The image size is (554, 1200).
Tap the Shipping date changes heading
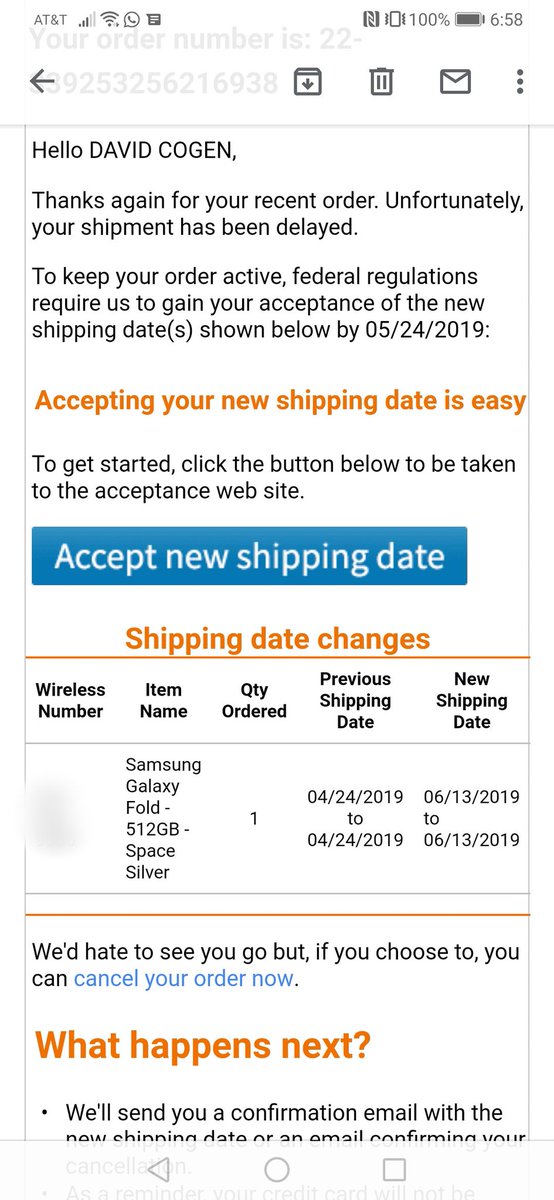click(277, 639)
